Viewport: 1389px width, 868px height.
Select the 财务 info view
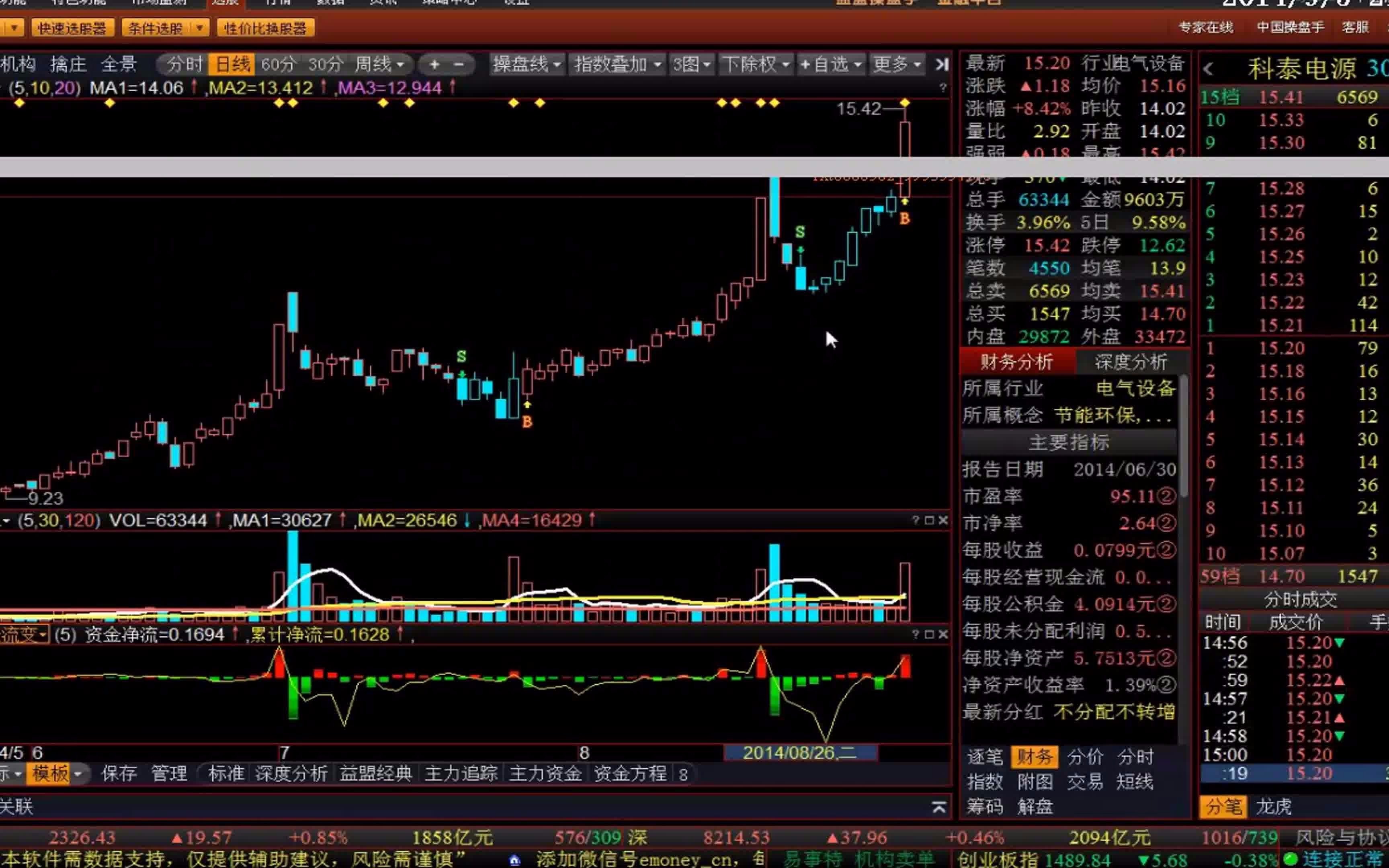pyautogui.click(x=1034, y=757)
